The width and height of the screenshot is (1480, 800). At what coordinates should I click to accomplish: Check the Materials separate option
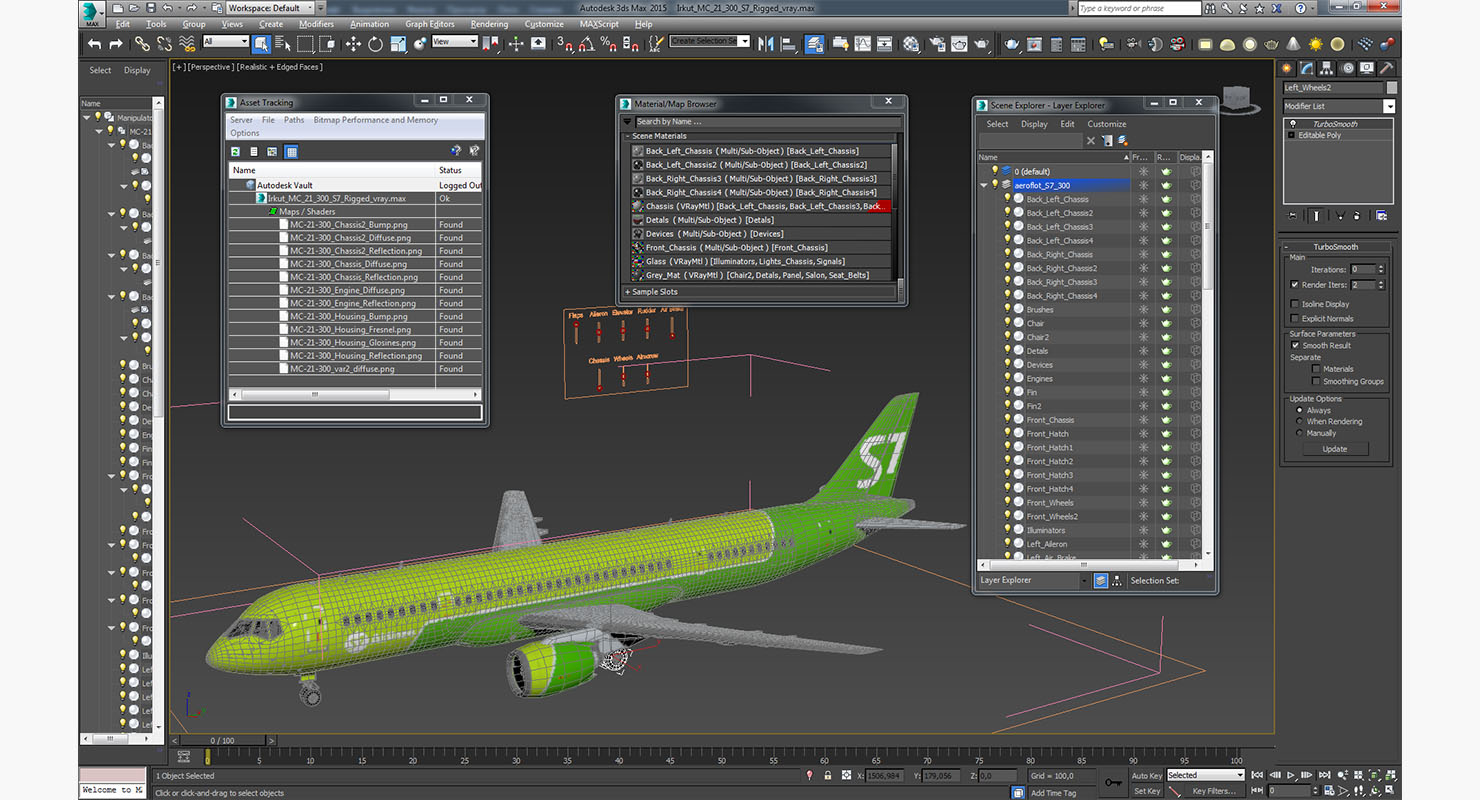click(x=1316, y=369)
